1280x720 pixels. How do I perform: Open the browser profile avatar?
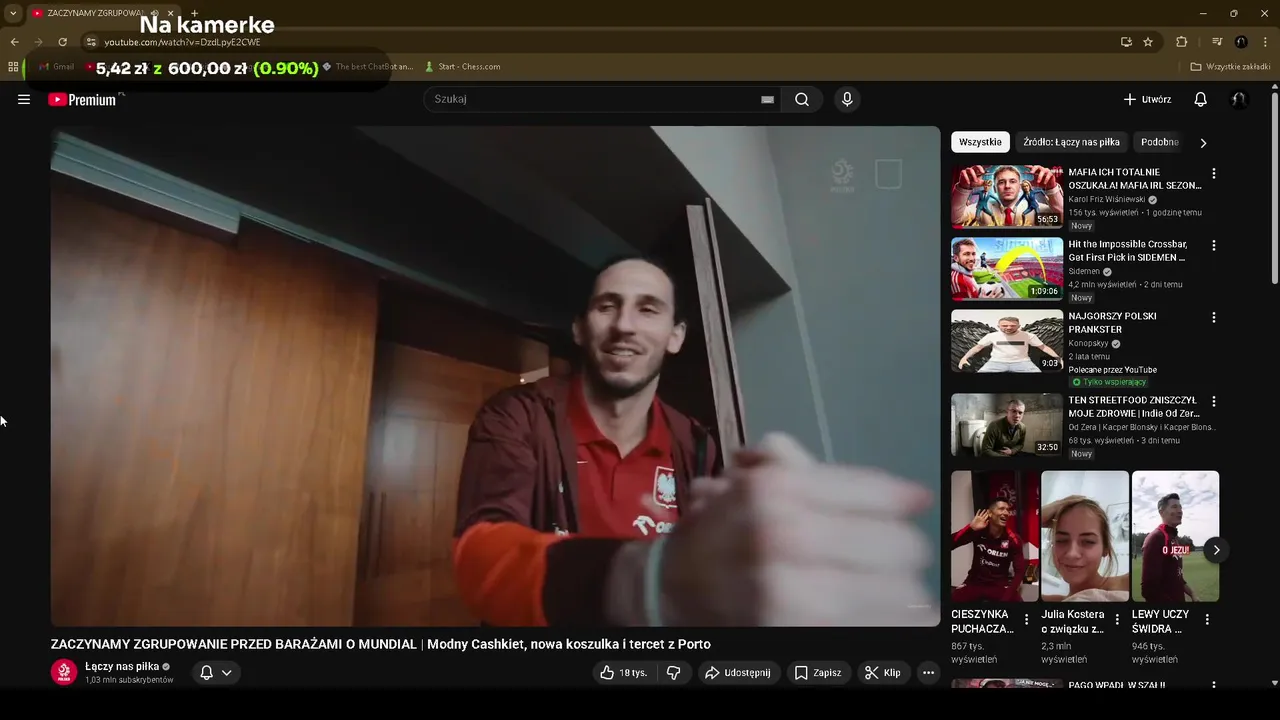point(1241,42)
